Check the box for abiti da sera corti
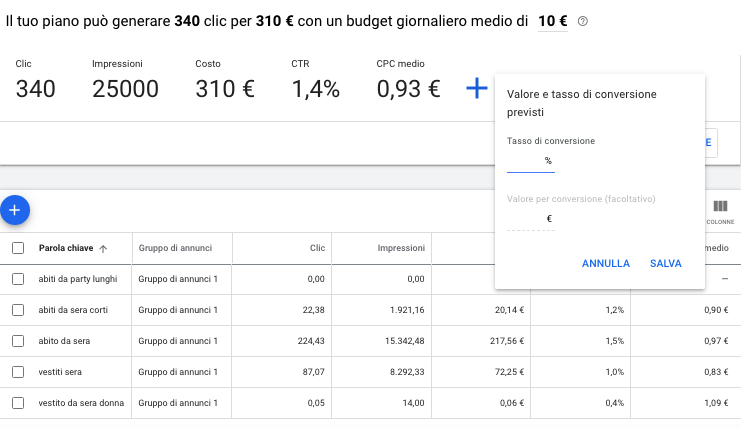Screen dimensions: 741x428 click(x=18, y=310)
